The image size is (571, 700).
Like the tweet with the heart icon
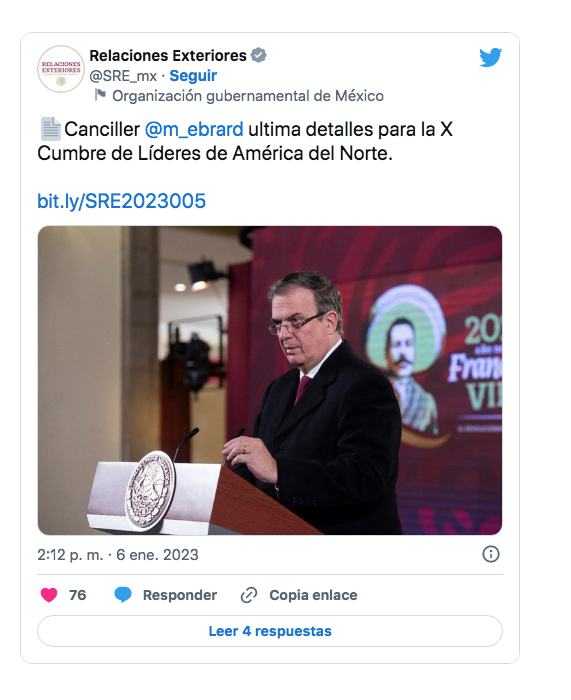(49, 595)
